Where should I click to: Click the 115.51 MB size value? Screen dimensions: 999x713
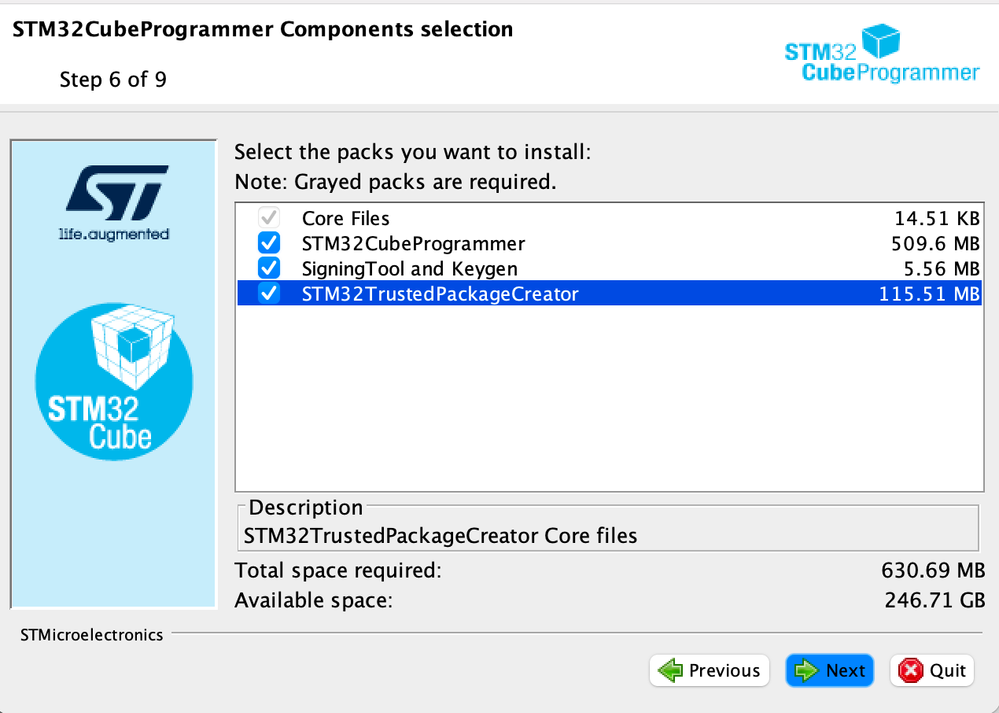click(x=930, y=294)
